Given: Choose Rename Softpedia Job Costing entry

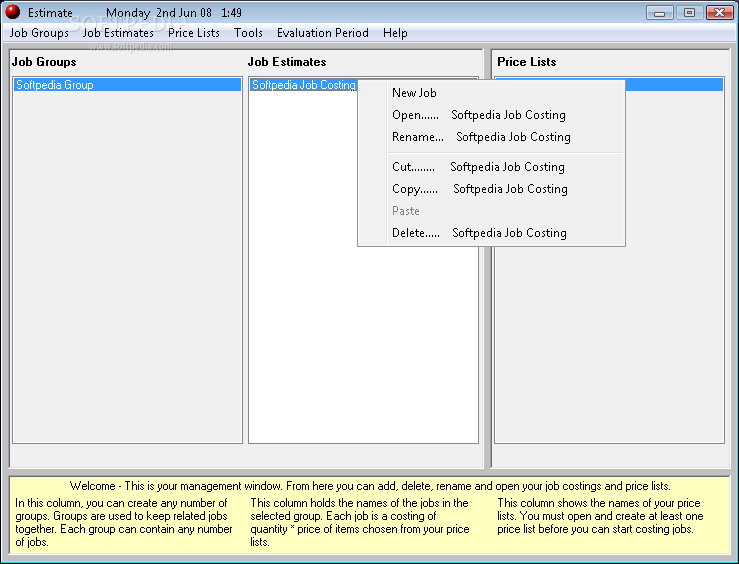Looking at the screenshot, I should point(492,137).
